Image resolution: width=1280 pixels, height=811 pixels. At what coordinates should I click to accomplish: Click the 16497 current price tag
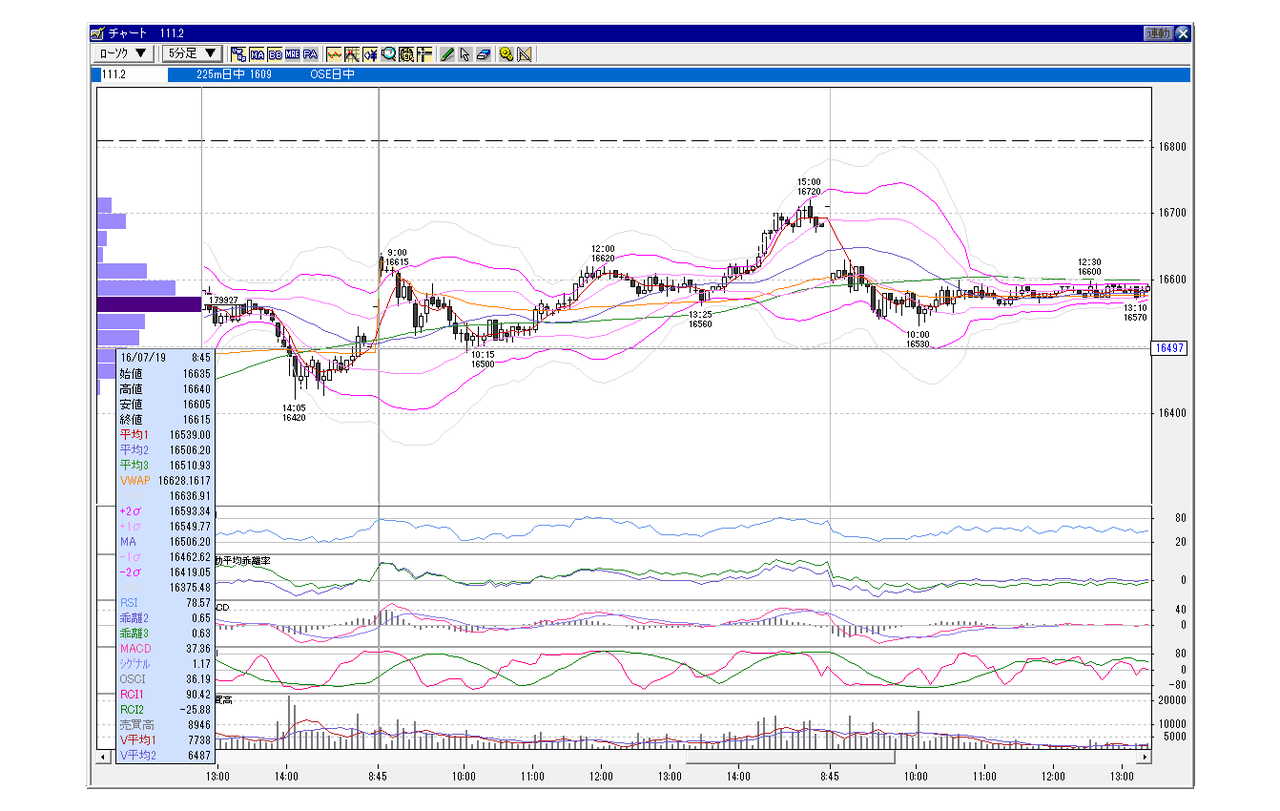[1168, 348]
